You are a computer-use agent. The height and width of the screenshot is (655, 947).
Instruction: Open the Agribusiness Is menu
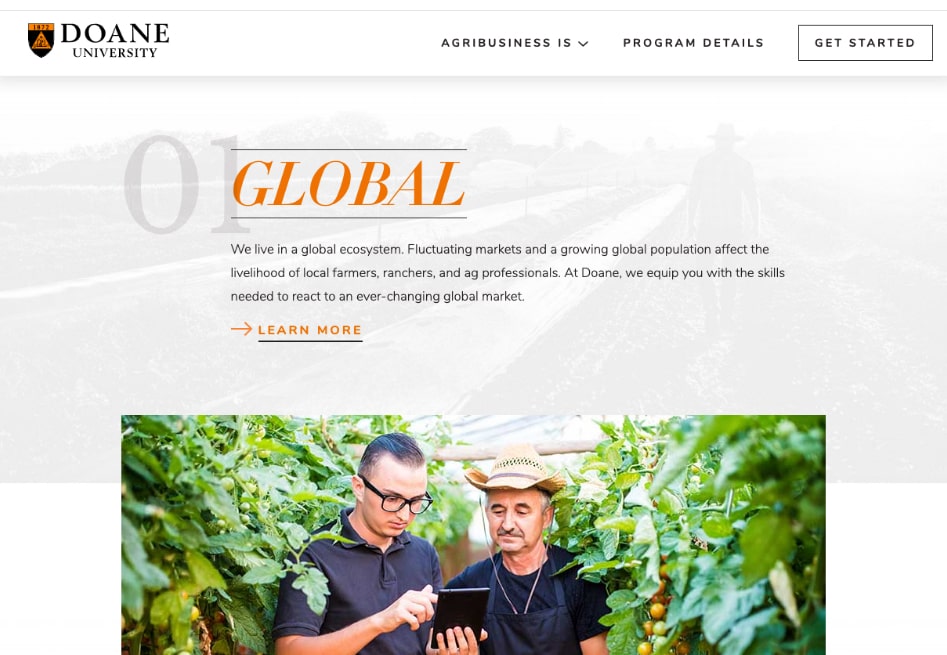[x=515, y=43]
